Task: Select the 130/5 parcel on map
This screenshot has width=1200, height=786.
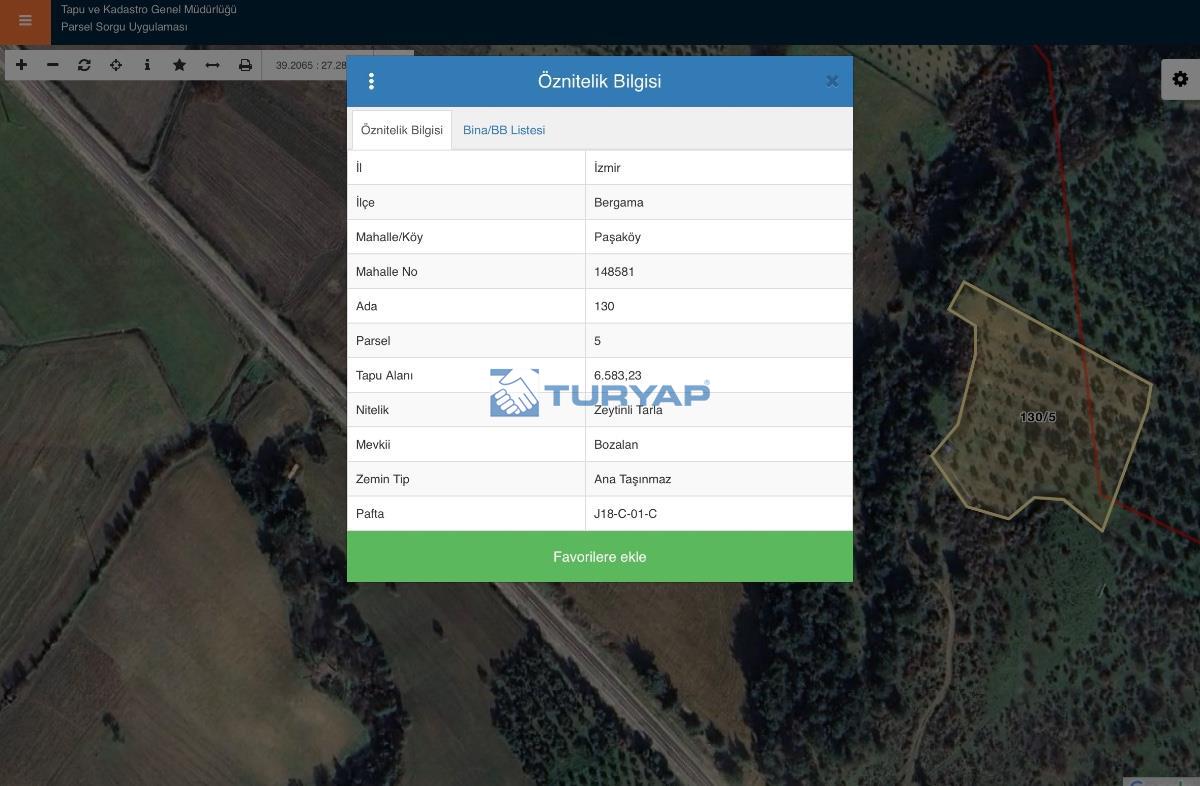Action: pyautogui.click(x=1038, y=417)
